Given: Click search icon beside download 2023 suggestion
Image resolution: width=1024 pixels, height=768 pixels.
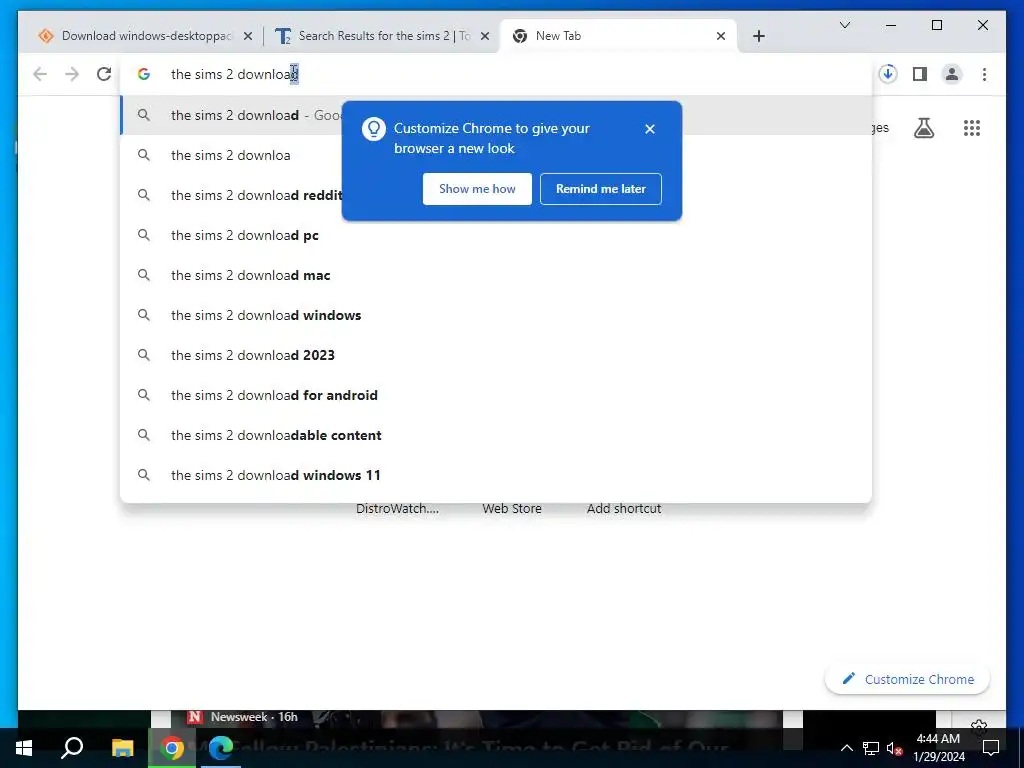Looking at the screenshot, I should point(144,355).
